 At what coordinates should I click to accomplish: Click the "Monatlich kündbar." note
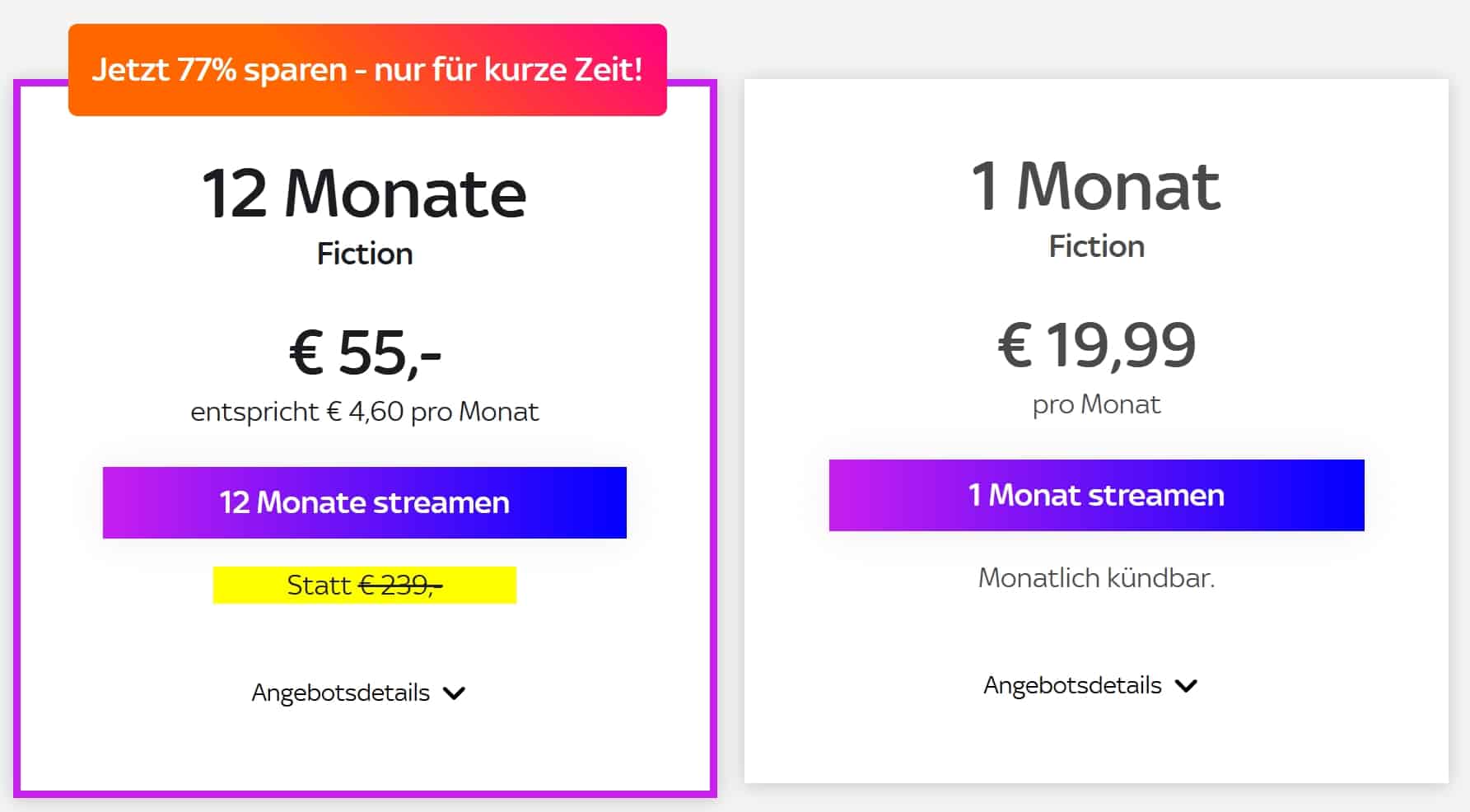1096,577
